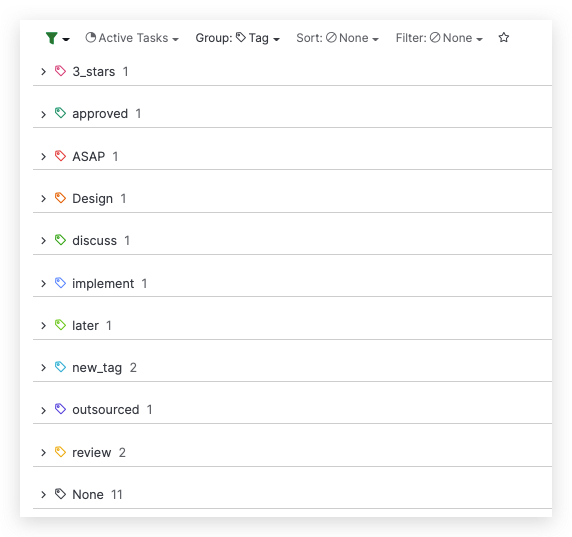Click the green filter funnel icon
Screen dimensions: 572x537
click(51, 38)
